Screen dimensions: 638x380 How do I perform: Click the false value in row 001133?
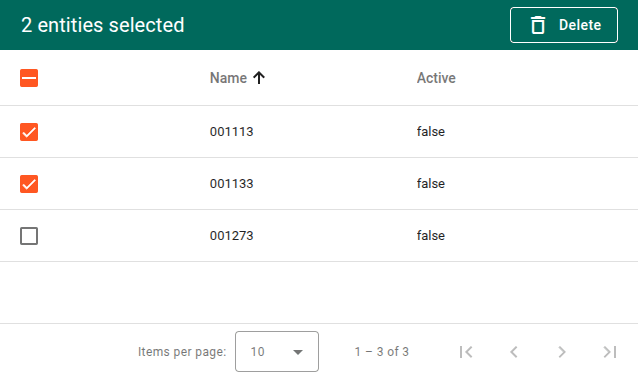click(x=430, y=184)
